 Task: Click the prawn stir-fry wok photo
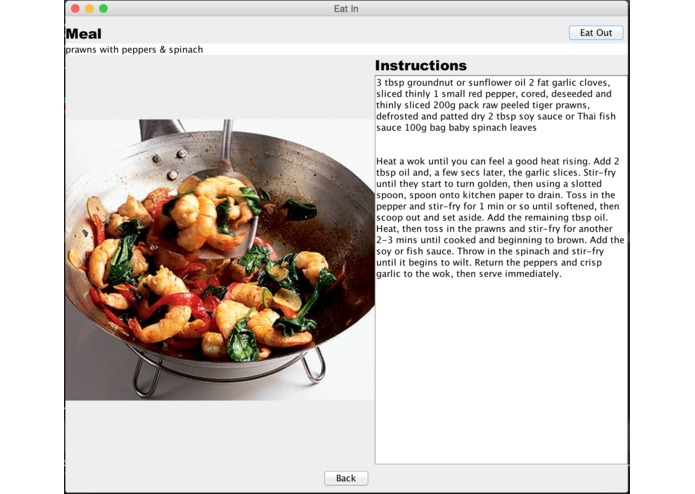click(220, 260)
